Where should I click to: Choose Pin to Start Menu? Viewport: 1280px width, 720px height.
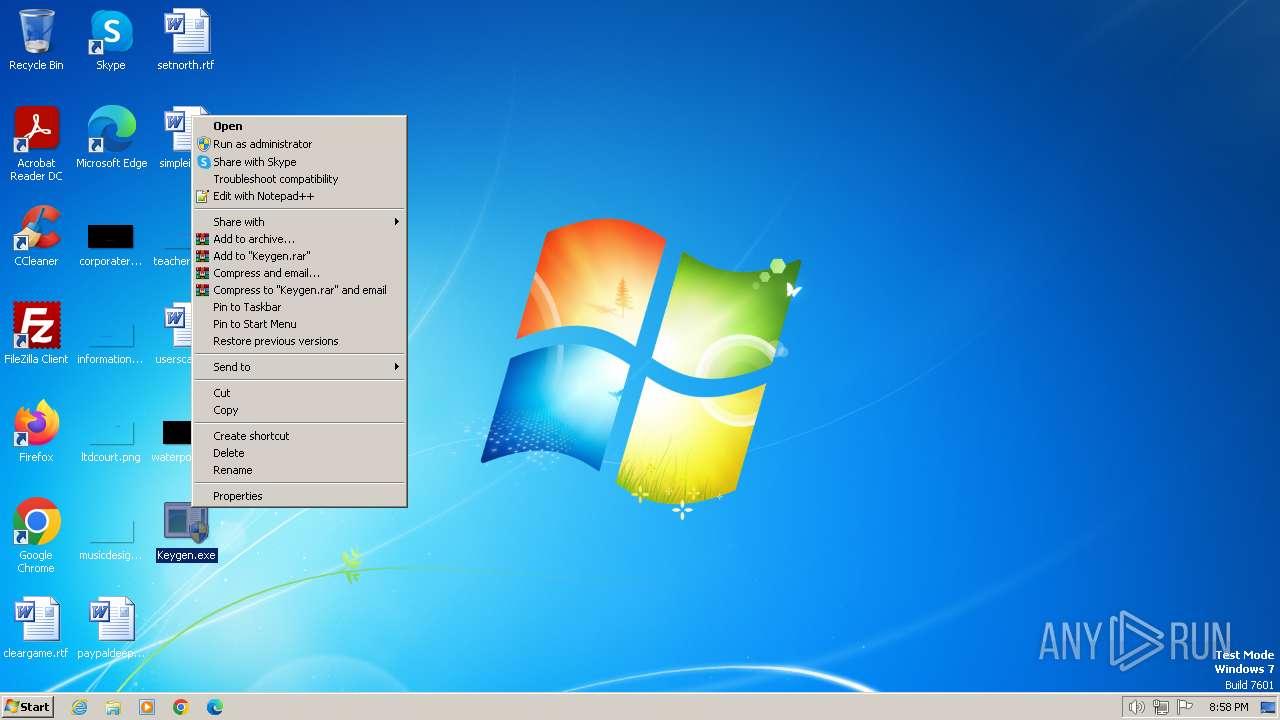pyautogui.click(x=300, y=324)
